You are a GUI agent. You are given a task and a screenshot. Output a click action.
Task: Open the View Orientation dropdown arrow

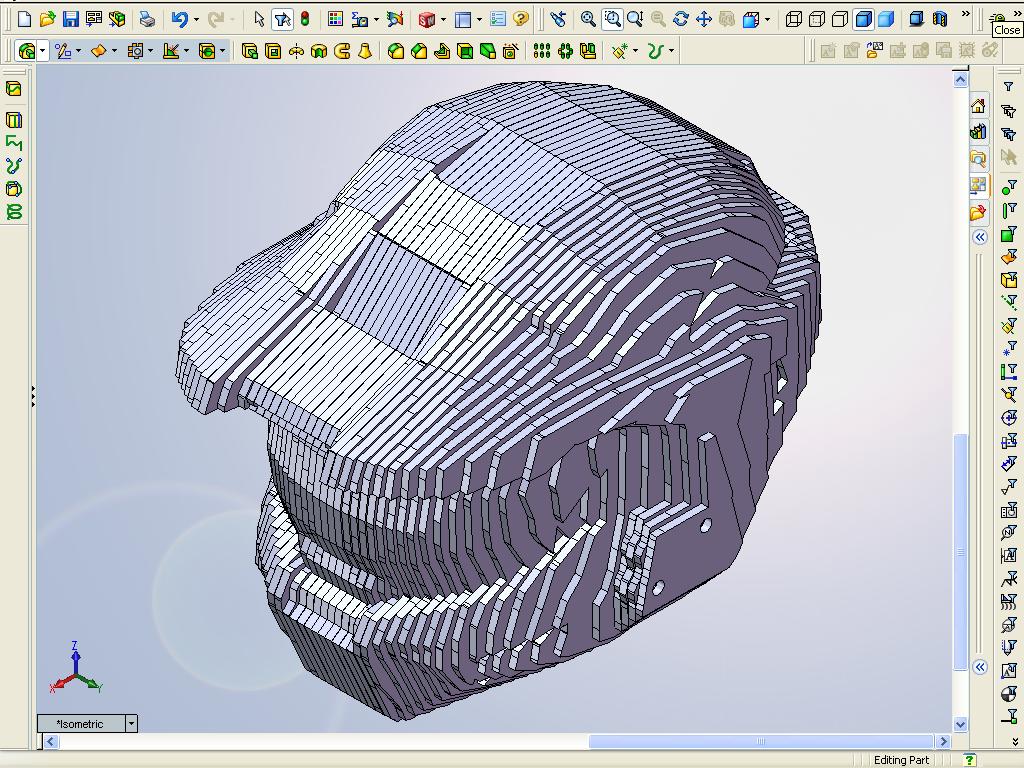tap(767, 20)
